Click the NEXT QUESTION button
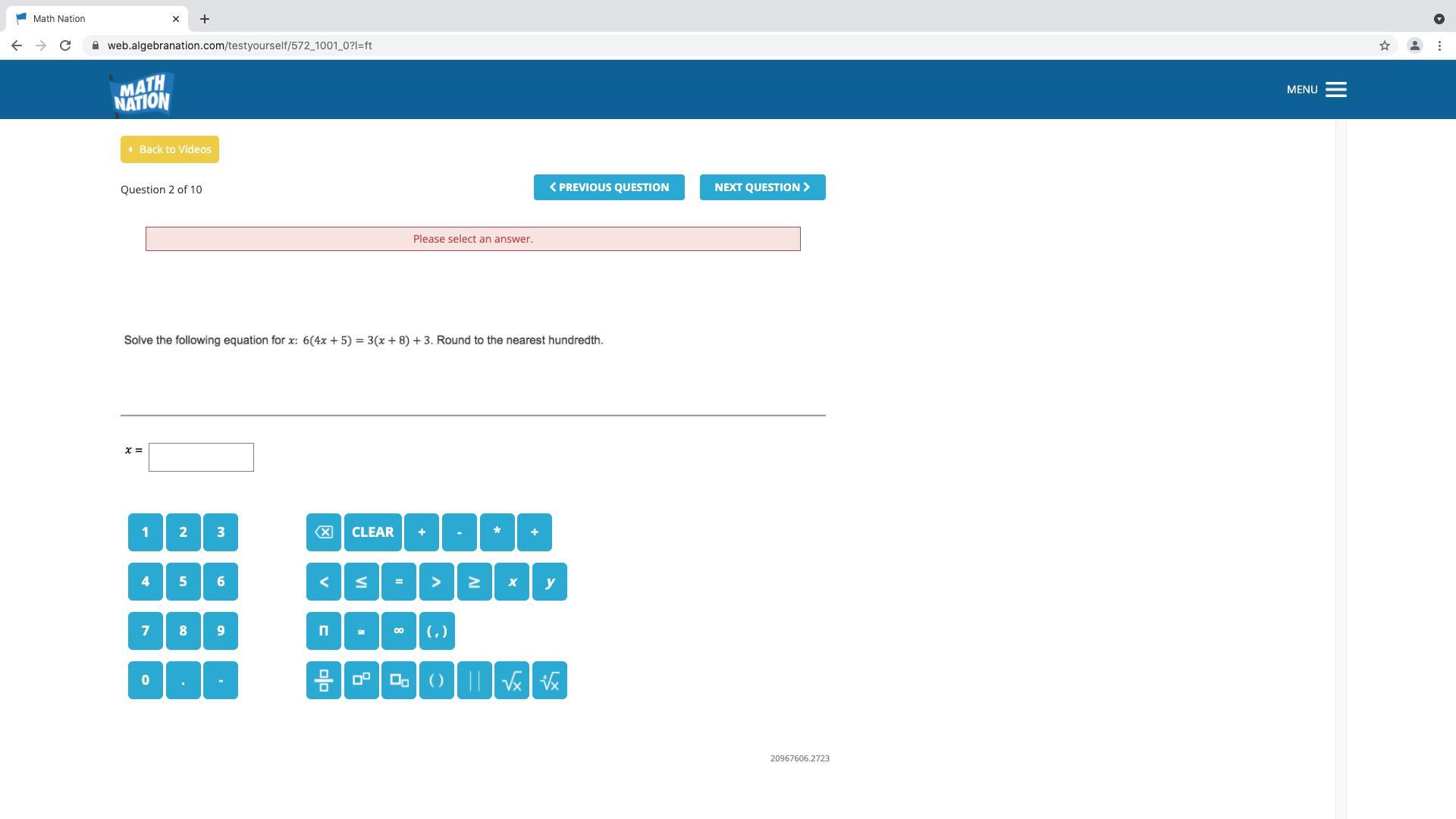 (x=762, y=187)
